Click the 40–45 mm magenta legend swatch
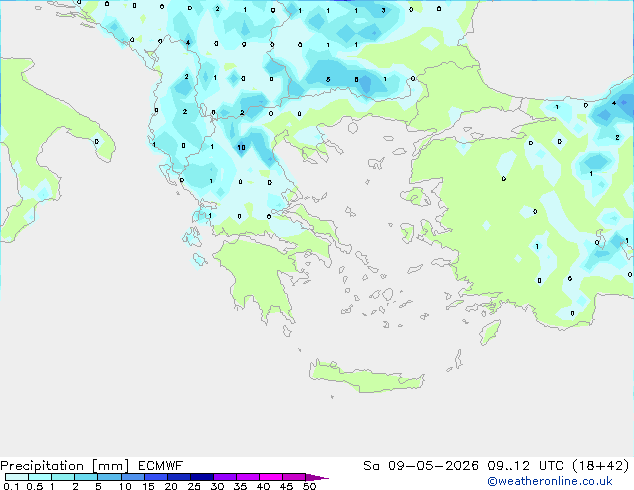This screenshot has height=490, width=634. point(271,477)
